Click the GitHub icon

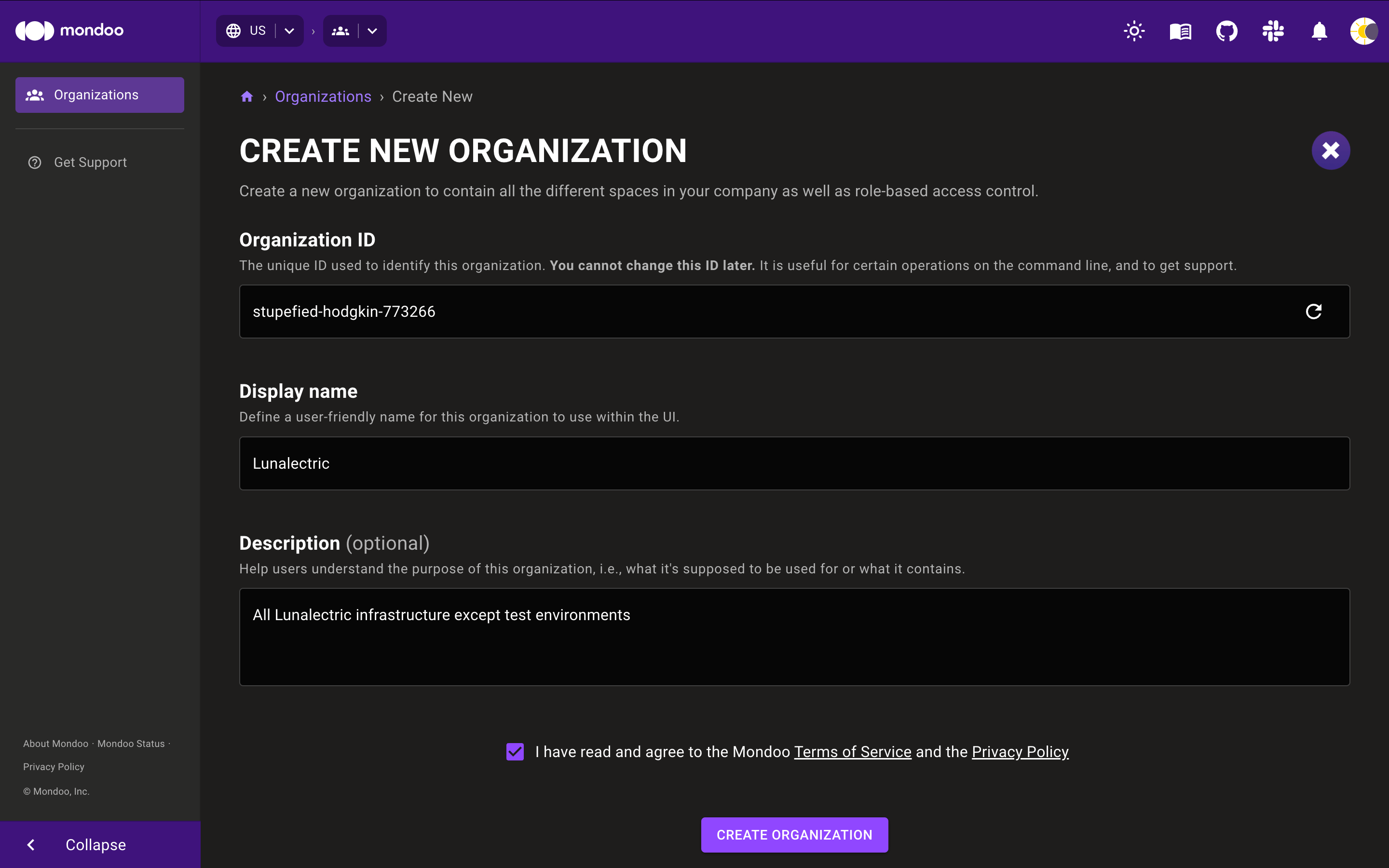(1225, 30)
